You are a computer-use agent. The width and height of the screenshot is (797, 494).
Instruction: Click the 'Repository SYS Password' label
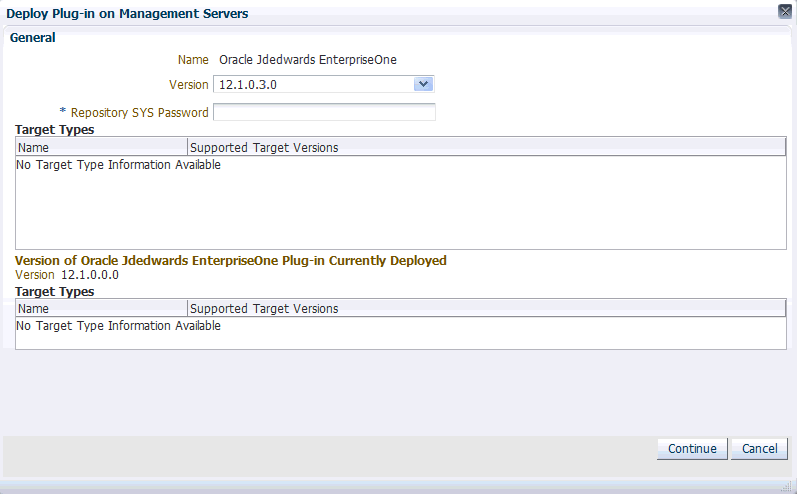pos(139,112)
